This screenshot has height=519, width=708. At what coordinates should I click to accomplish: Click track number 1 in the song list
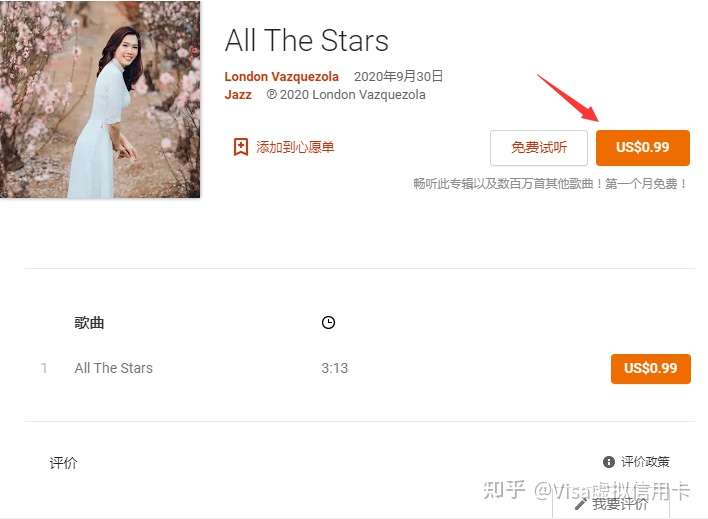tap(44, 368)
